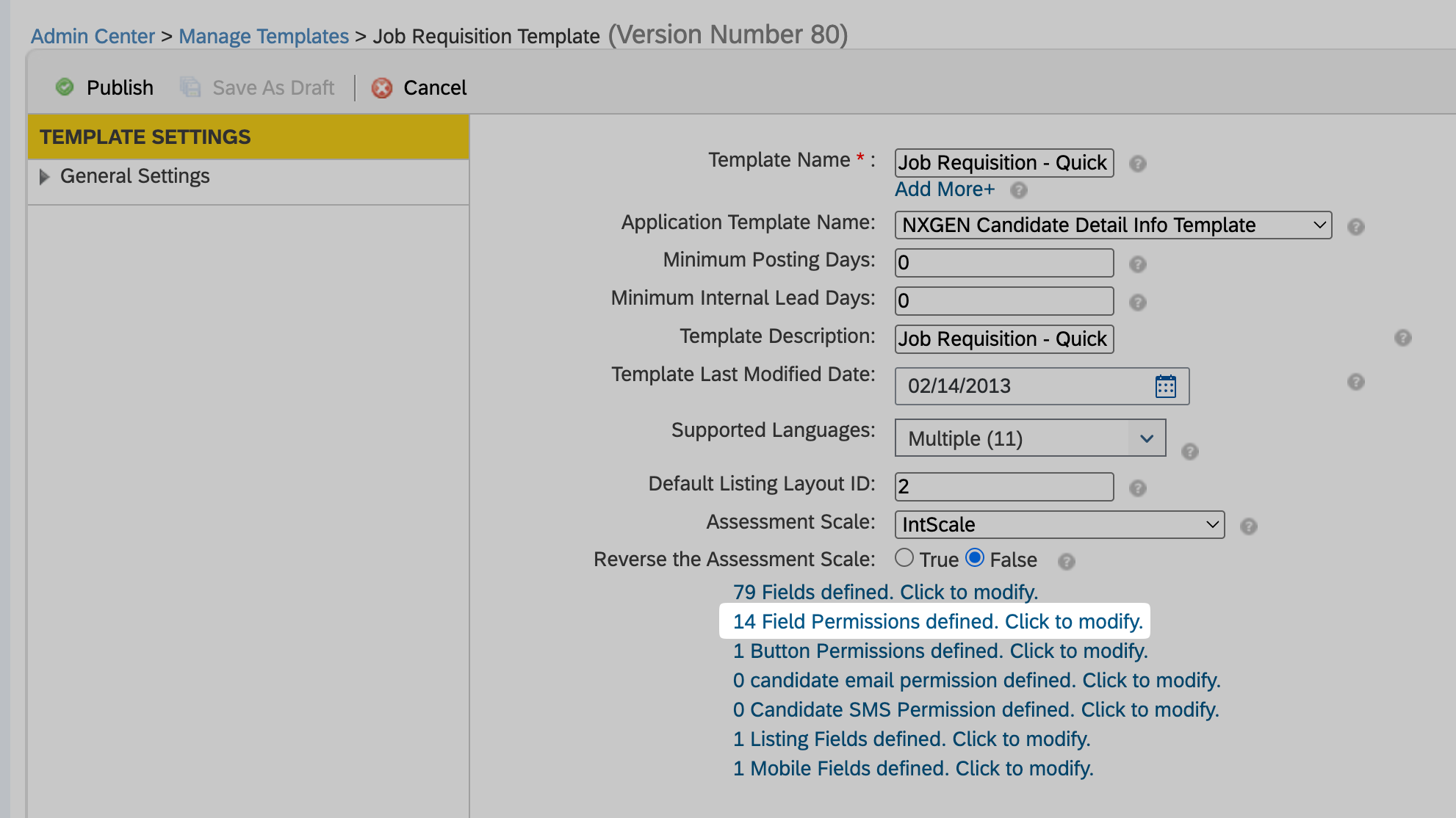
Task: Open the Application Template Name dropdown
Action: pos(1112,225)
